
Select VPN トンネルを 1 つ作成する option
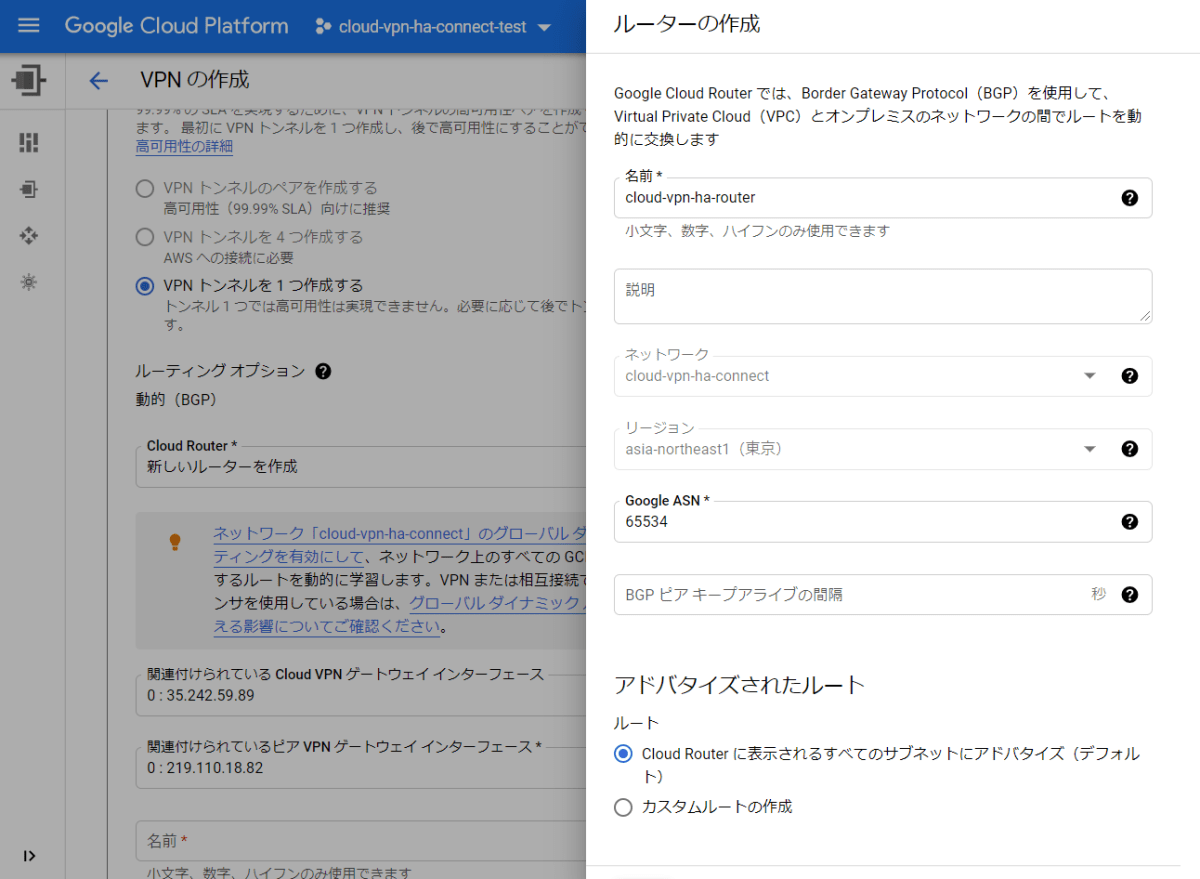click(145, 286)
